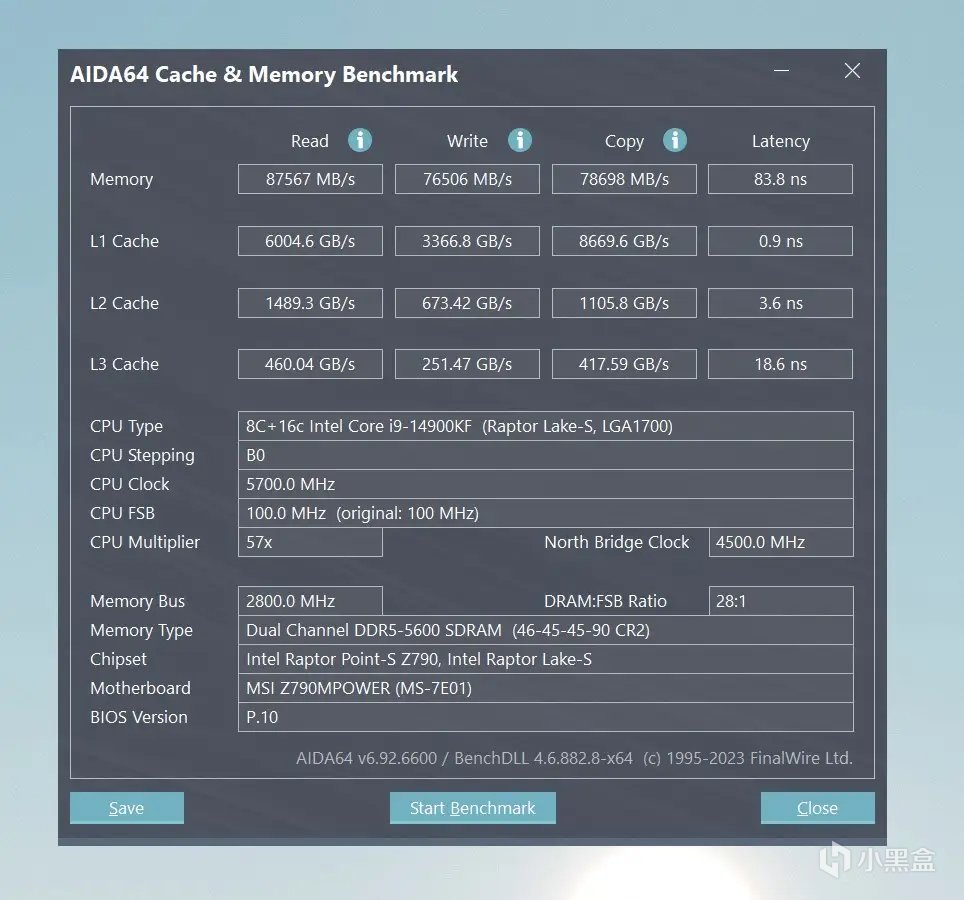Screen dimensions: 964x900
Task: Select the Memory copy value 78698 MB/s
Action: [624, 179]
